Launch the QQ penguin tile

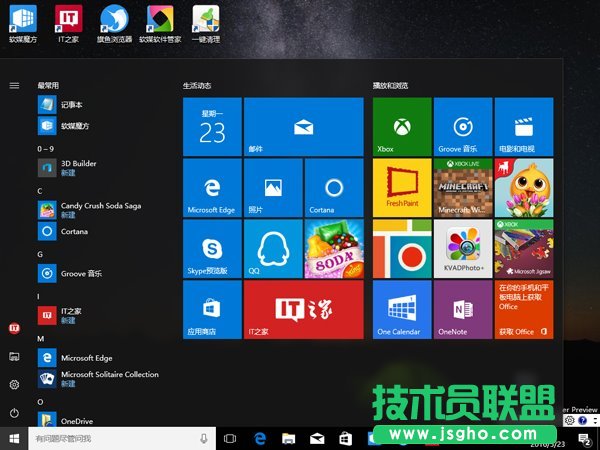coord(273,249)
